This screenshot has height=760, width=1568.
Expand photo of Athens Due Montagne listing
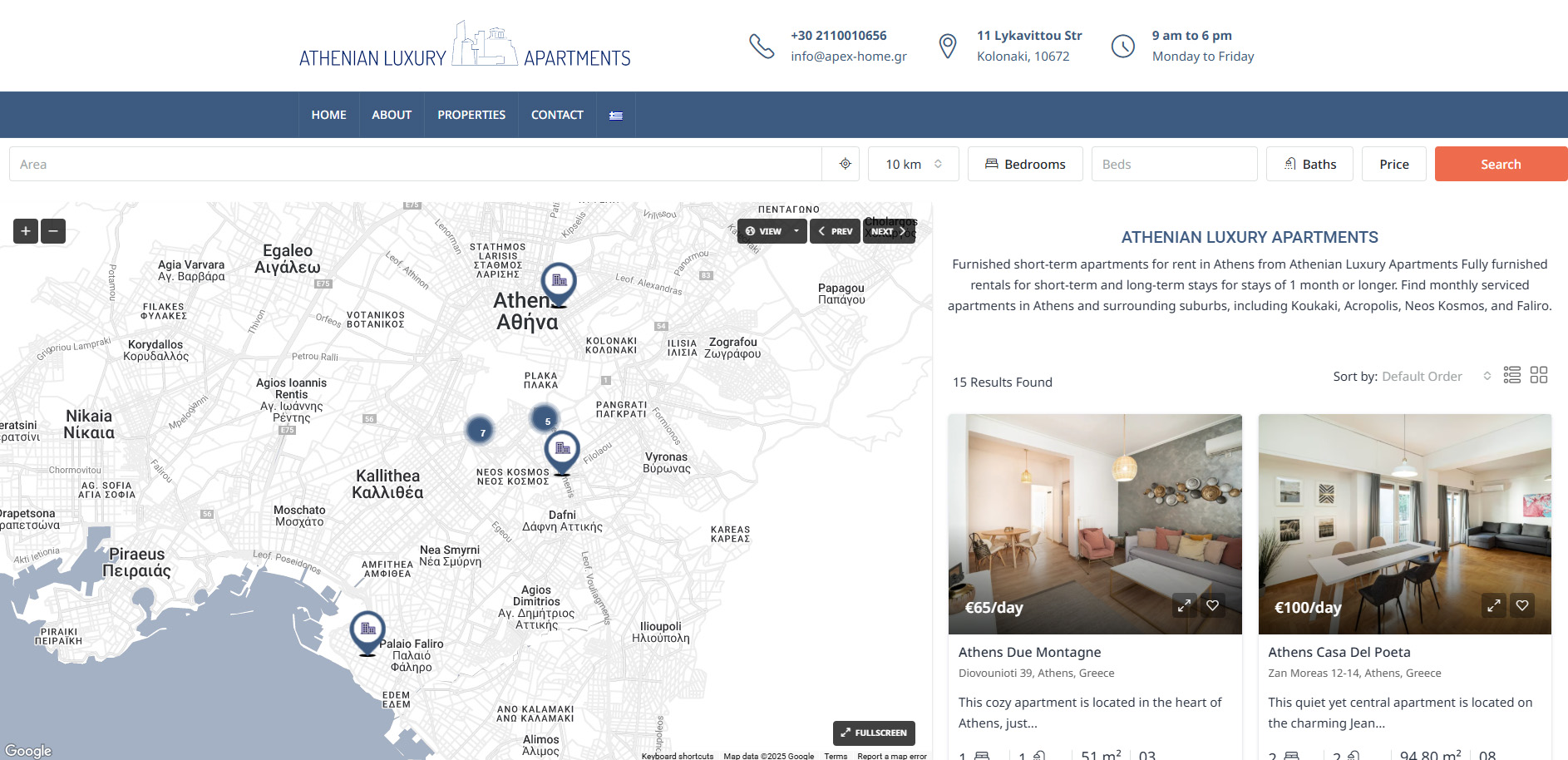tap(1184, 605)
